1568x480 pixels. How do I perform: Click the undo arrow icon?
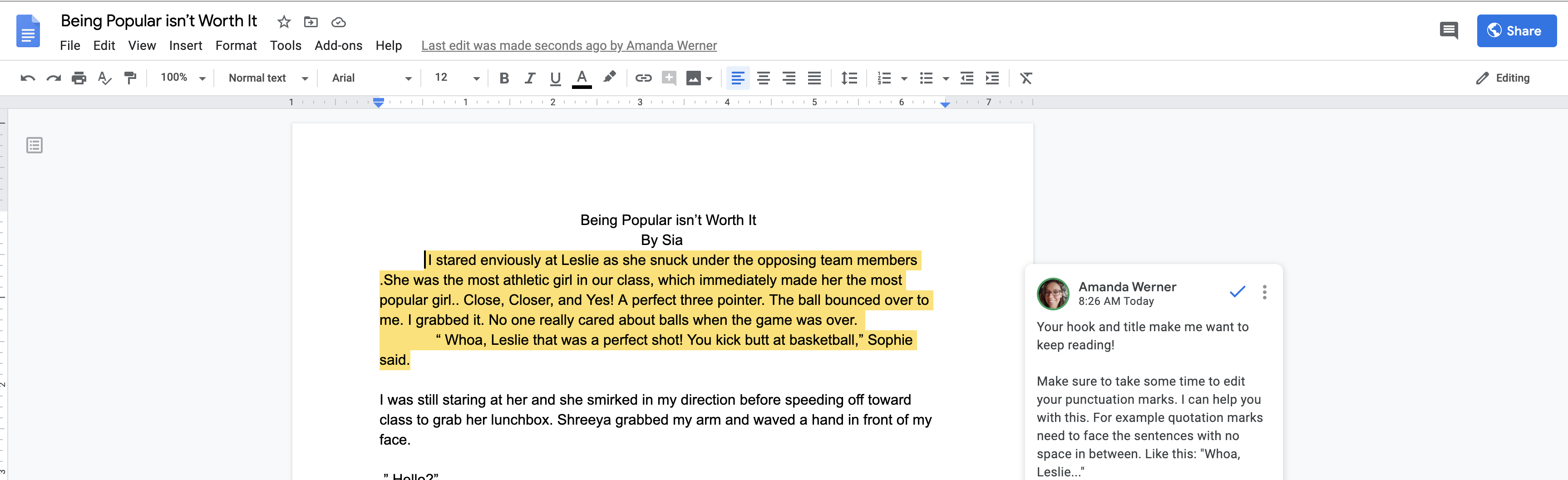[27, 78]
